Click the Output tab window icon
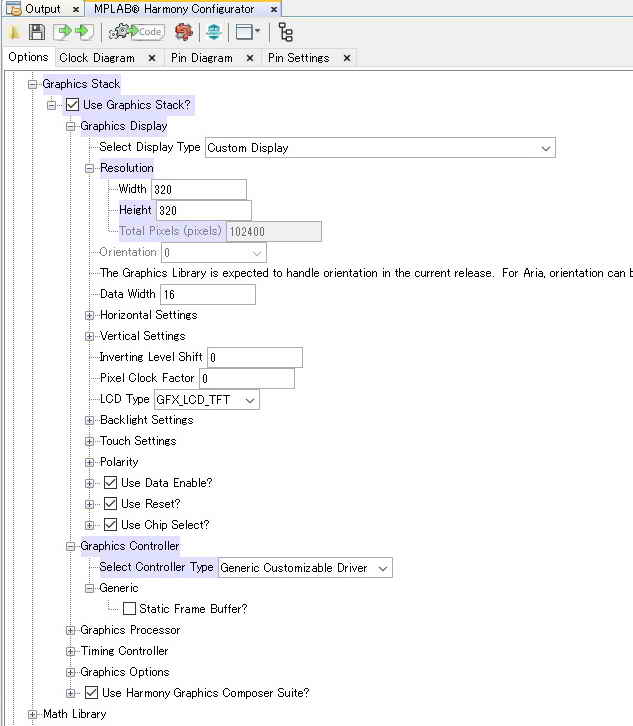Screen dimensions: 633x726 [x=13, y=8]
